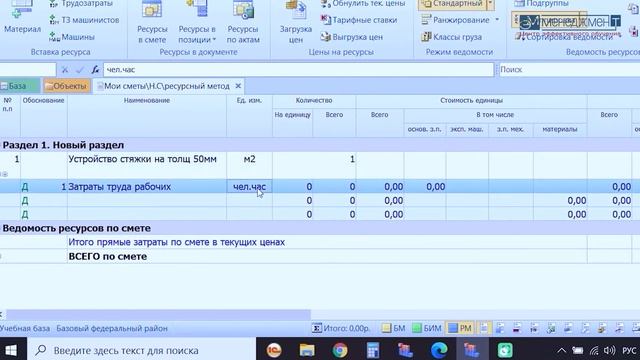Click the highlighted view icon right of РМ
The width and height of the screenshot is (640, 360).
tap(484, 328)
